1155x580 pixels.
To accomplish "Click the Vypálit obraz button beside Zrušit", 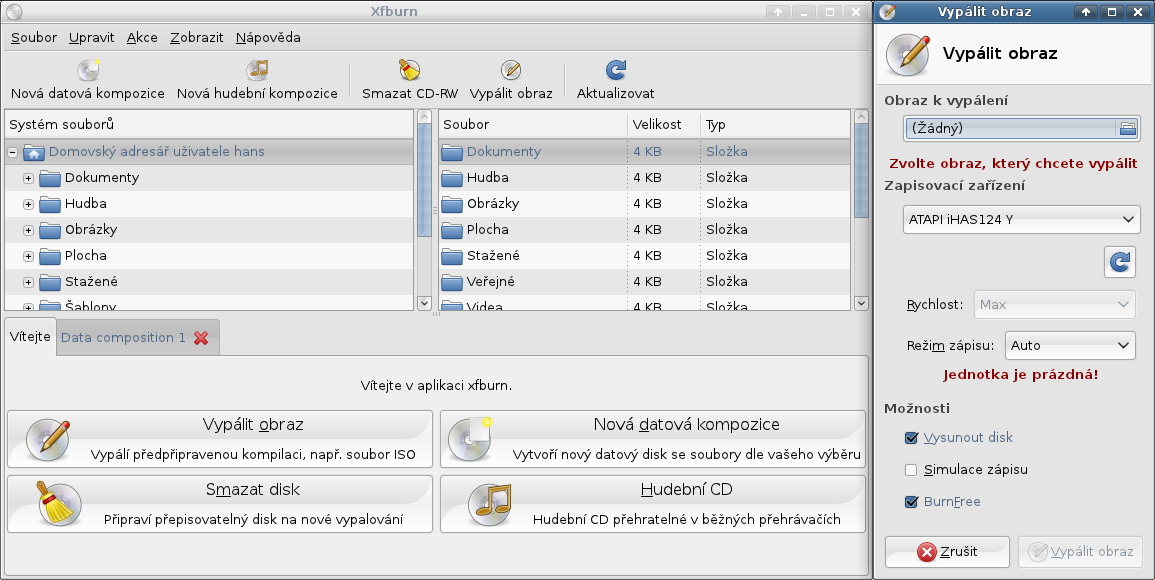I will click(1081, 552).
